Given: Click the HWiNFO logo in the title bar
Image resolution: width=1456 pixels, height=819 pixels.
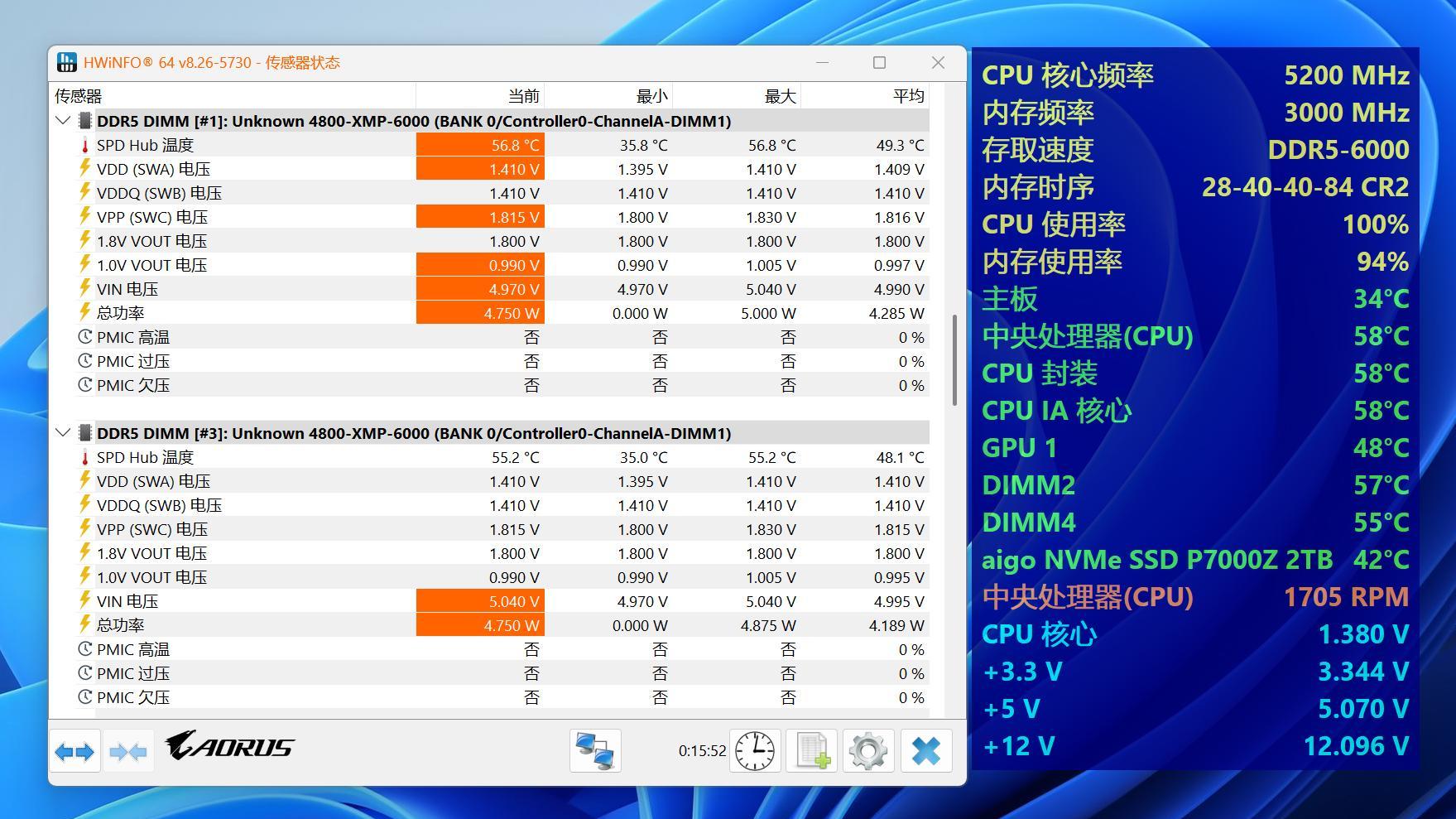Looking at the screenshot, I should 66,61.
